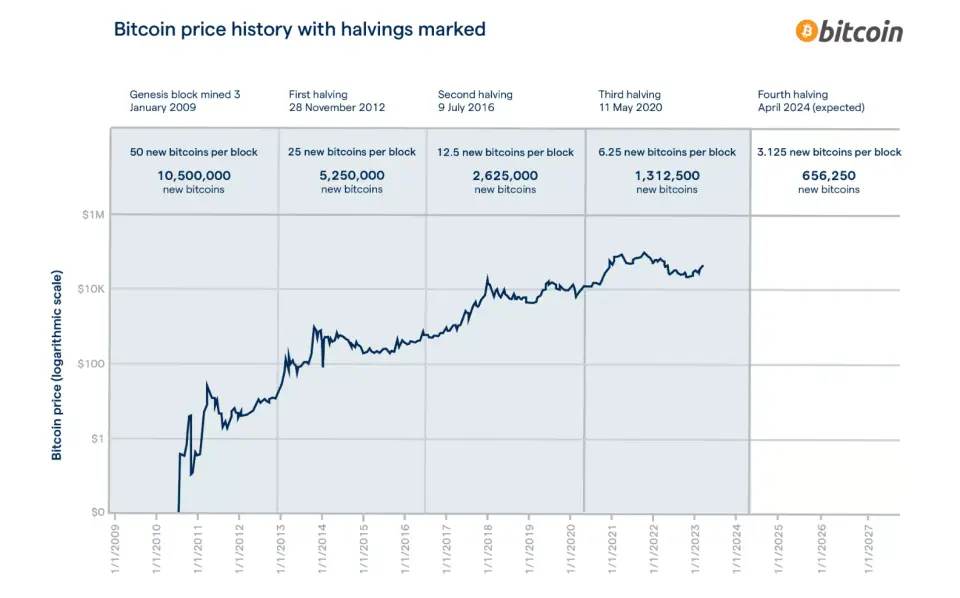The height and width of the screenshot is (598, 960).
Task: Click the '$100' y-axis label
Action: (x=90, y=364)
